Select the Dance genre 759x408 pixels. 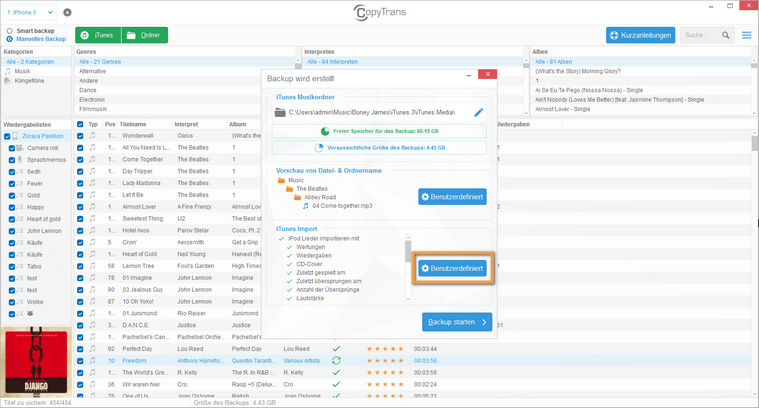pyautogui.click(x=88, y=90)
